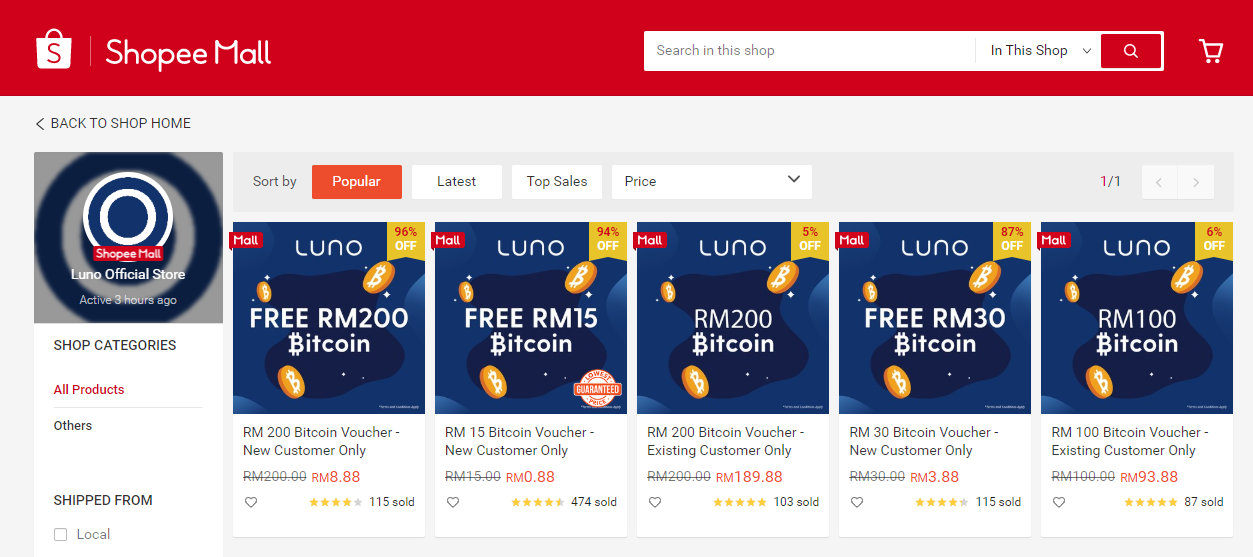Click the magnifier search button
1253x557 pixels.
coord(1131,51)
